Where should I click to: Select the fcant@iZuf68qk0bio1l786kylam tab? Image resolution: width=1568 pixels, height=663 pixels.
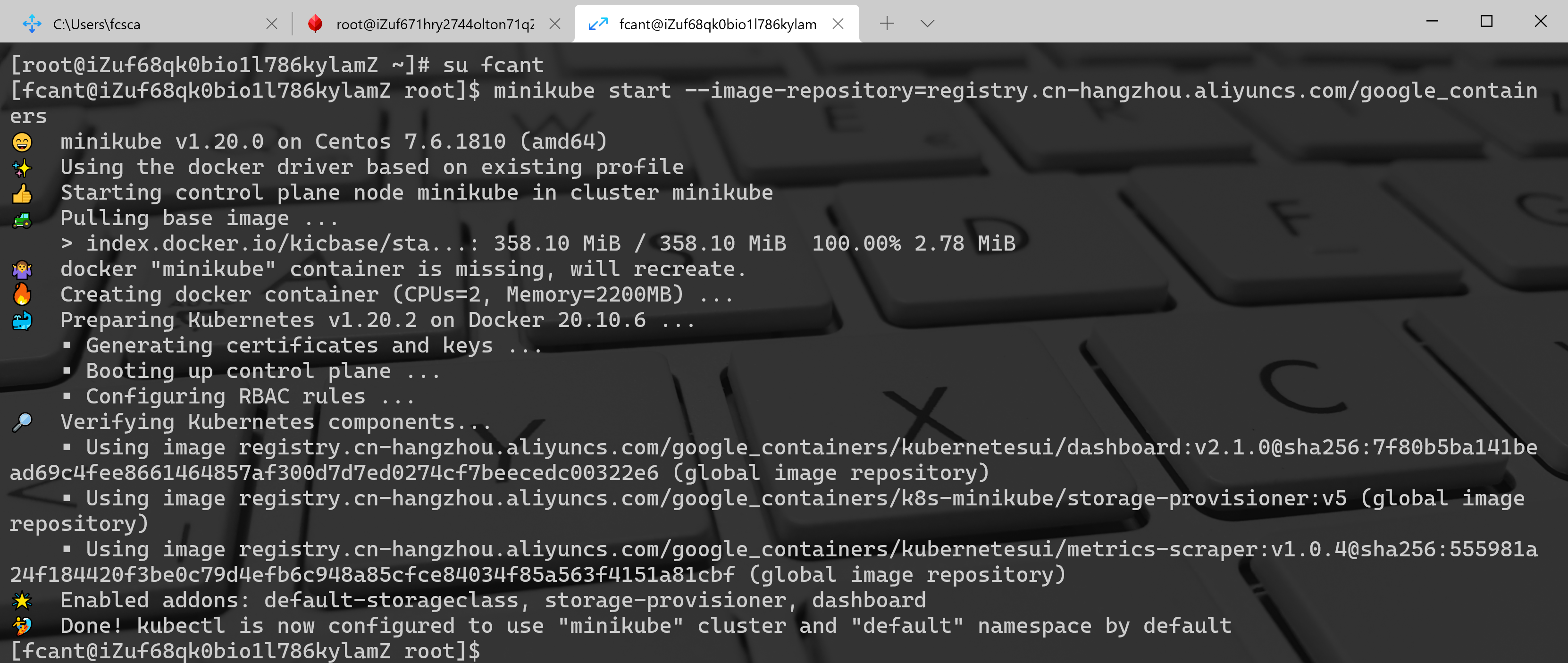click(717, 25)
